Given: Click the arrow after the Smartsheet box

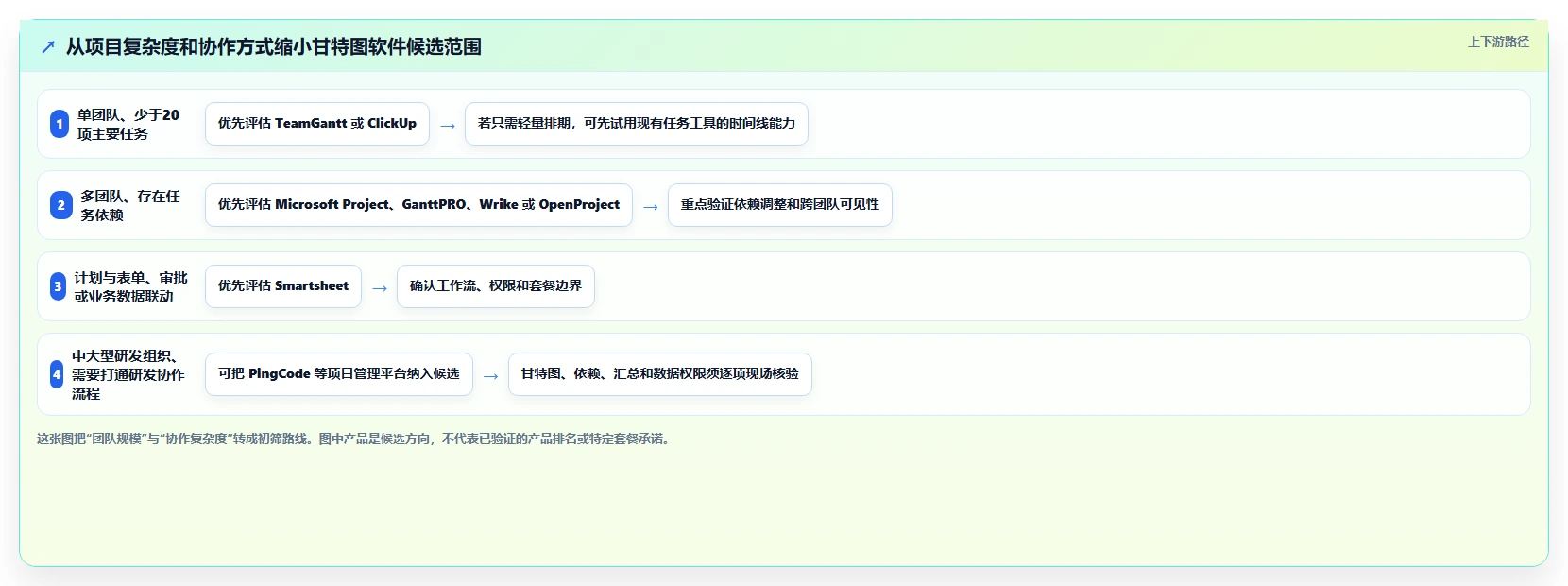Looking at the screenshot, I should pyautogui.click(x=380, y=287).
